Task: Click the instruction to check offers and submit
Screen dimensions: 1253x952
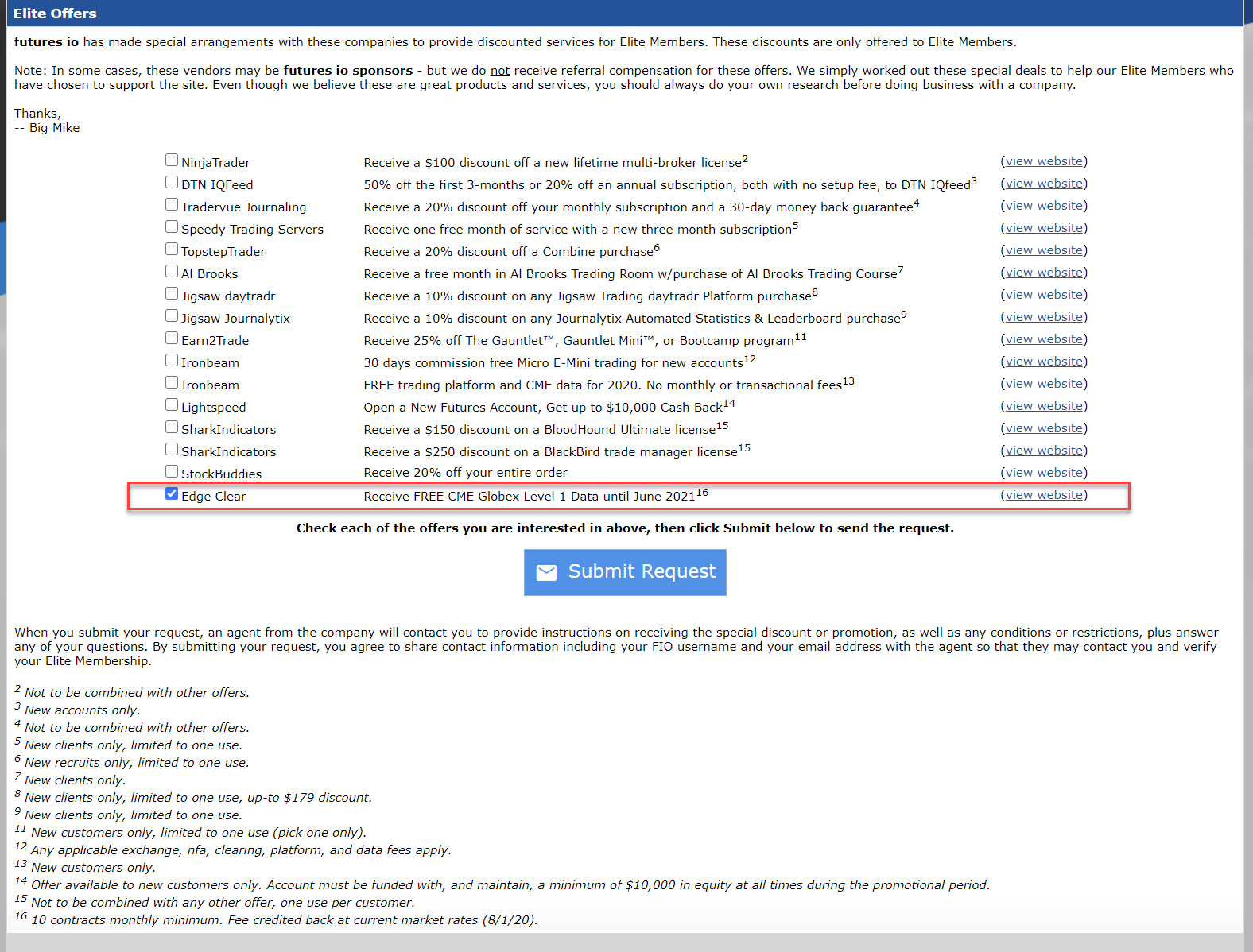Action: [x=625, y=528]
